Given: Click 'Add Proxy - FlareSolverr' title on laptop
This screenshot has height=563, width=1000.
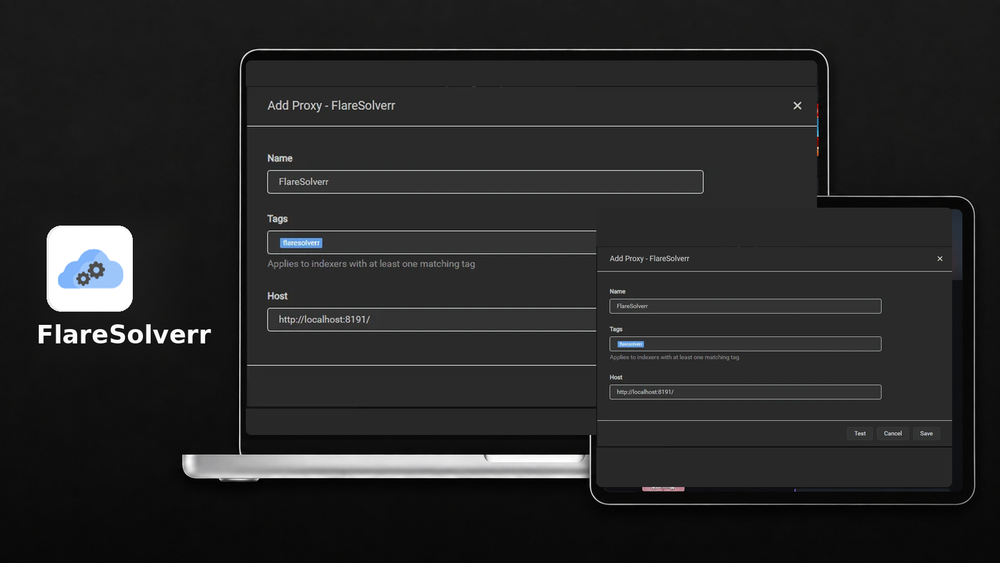Looking at the screenshot, I should click(x=331, y=106).
